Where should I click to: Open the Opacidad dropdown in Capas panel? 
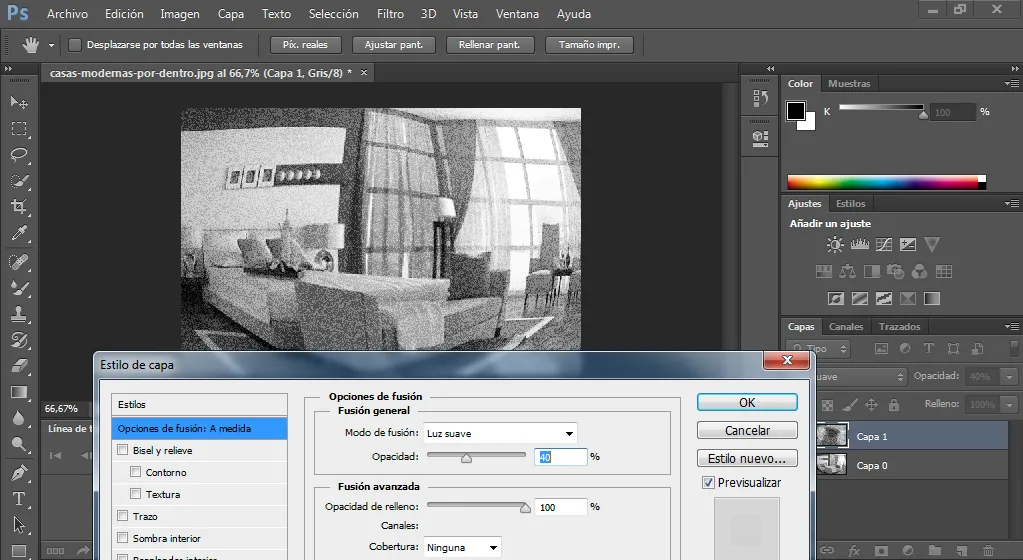(x=1010, y=377)
